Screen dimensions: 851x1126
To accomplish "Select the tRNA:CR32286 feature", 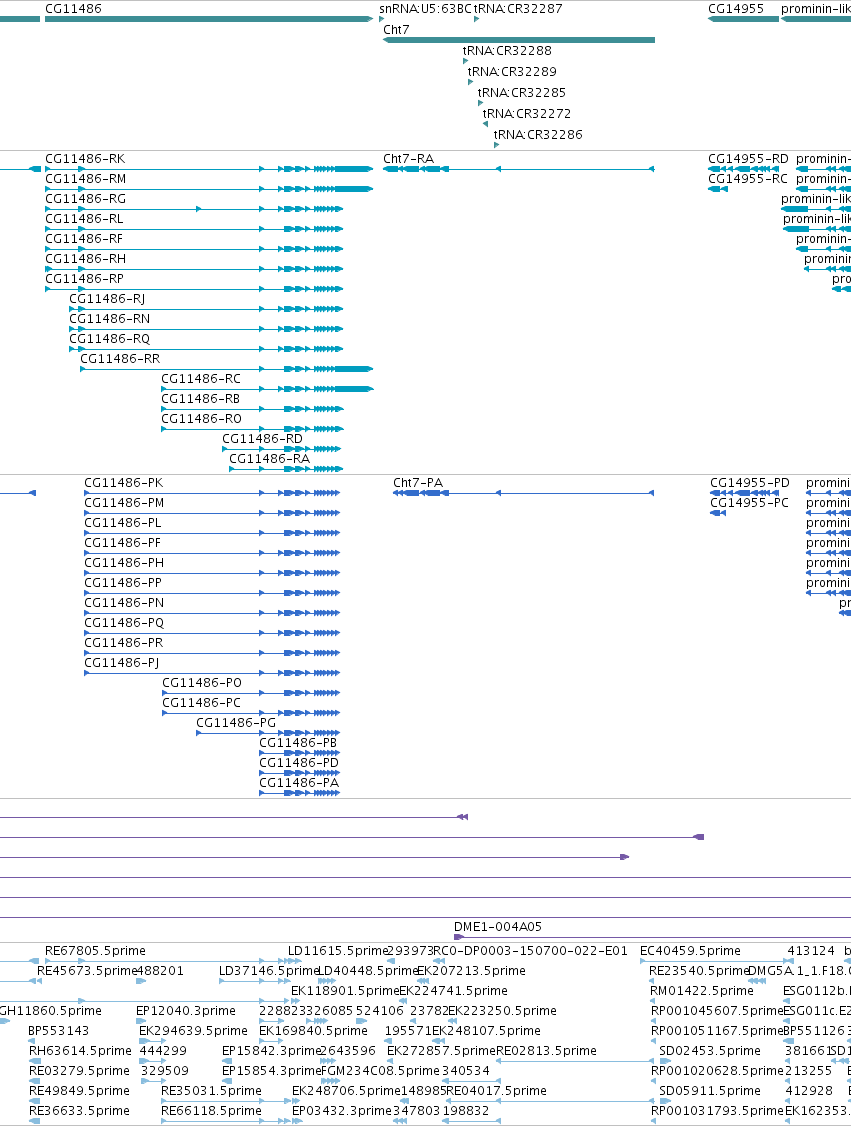I will (x=538, y=134).
